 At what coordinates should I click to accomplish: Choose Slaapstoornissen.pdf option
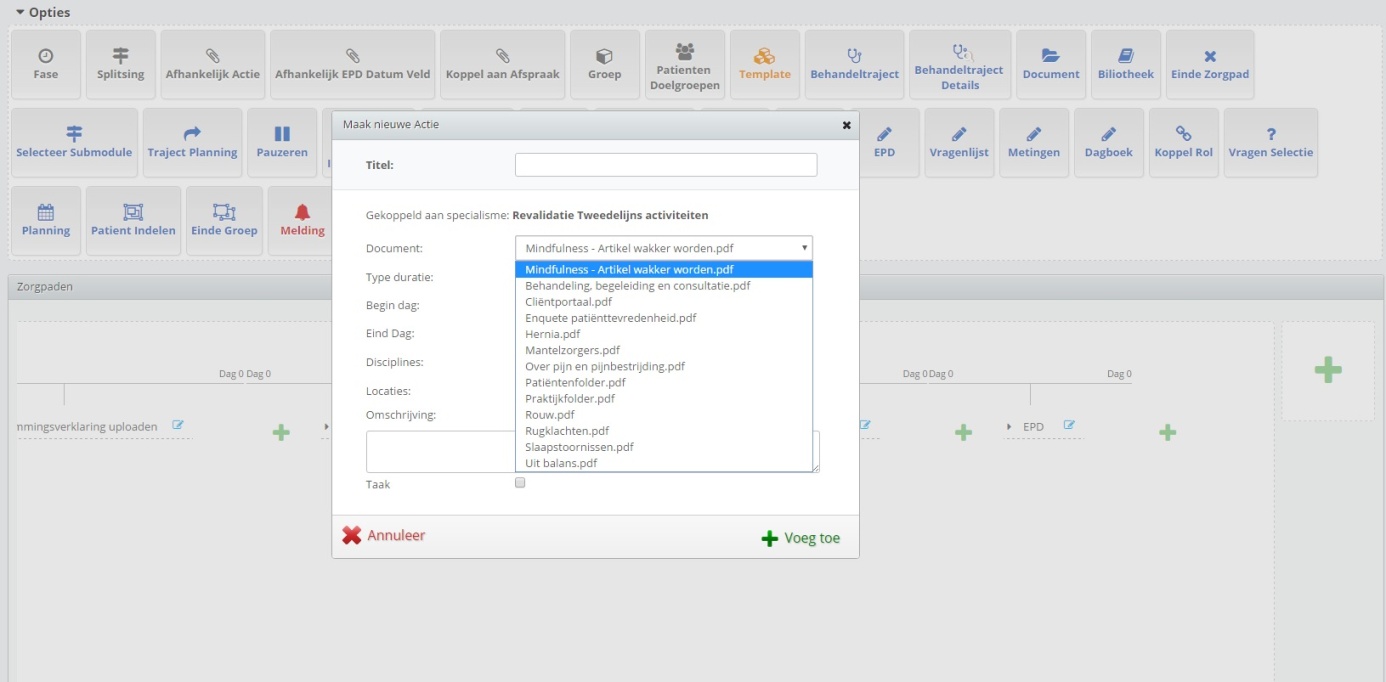[x=664, y=447]
